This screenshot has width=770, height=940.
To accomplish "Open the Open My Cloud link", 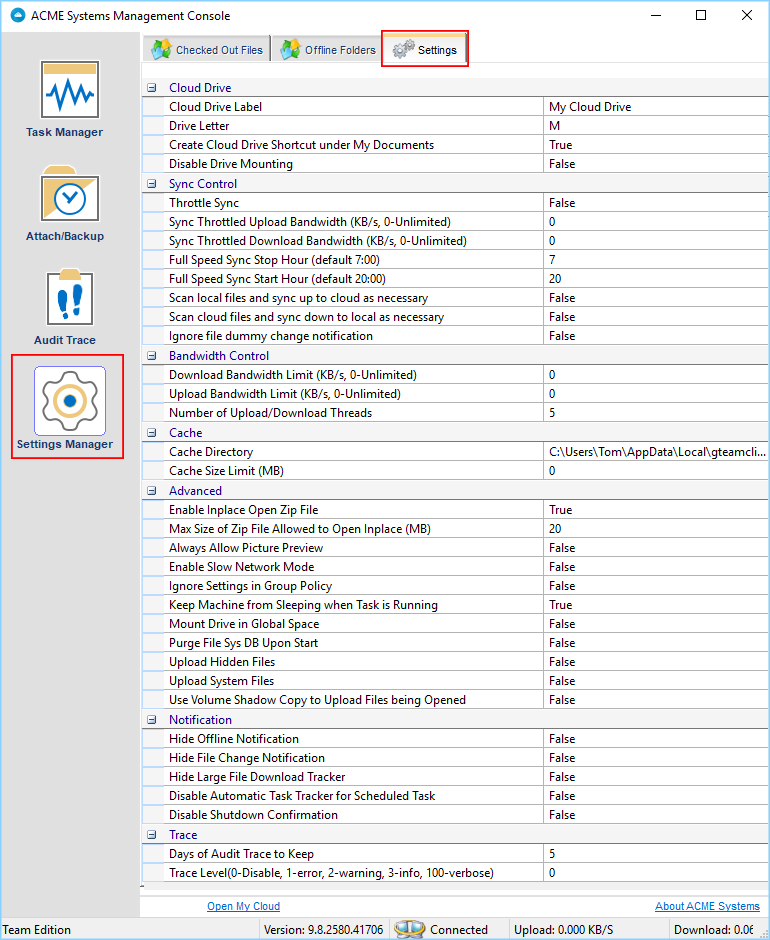I will pyautogui.click(x=243, y=906).
